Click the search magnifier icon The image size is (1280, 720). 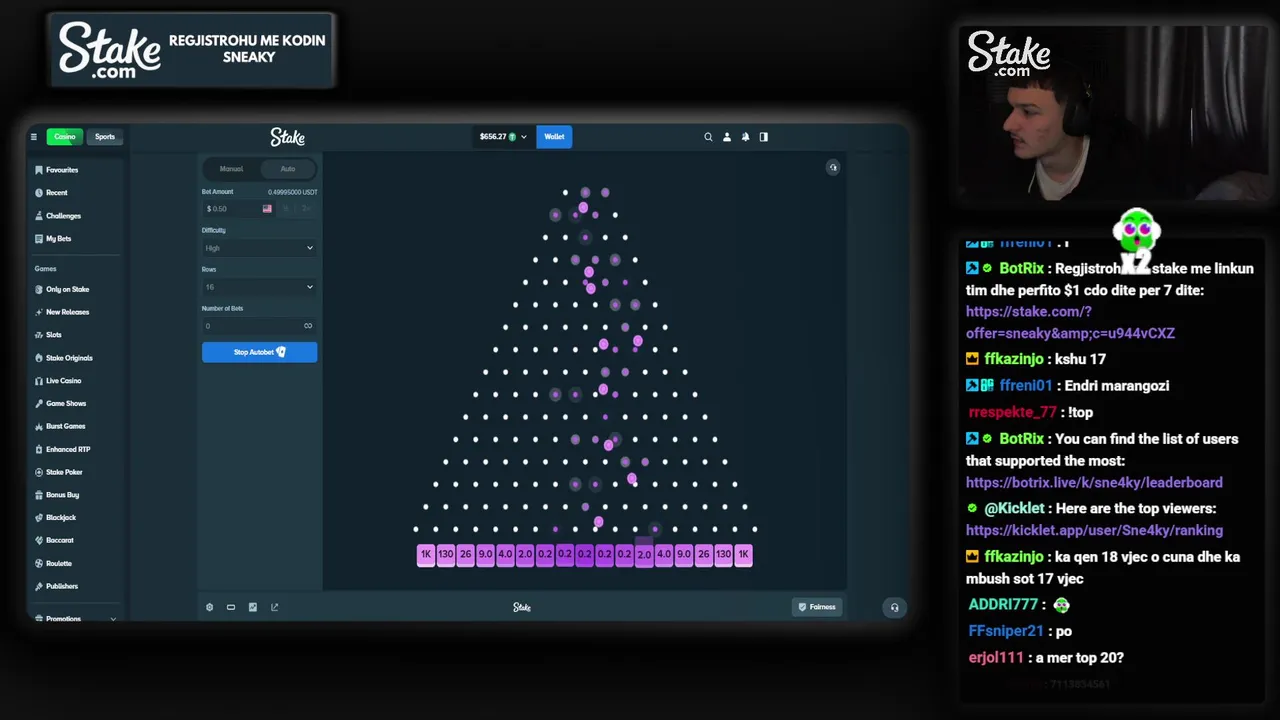pos(708,137)
